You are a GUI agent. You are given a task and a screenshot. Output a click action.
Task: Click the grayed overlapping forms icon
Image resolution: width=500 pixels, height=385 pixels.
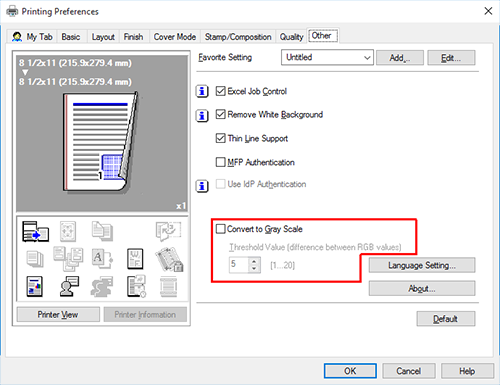(x=68, y=259)
